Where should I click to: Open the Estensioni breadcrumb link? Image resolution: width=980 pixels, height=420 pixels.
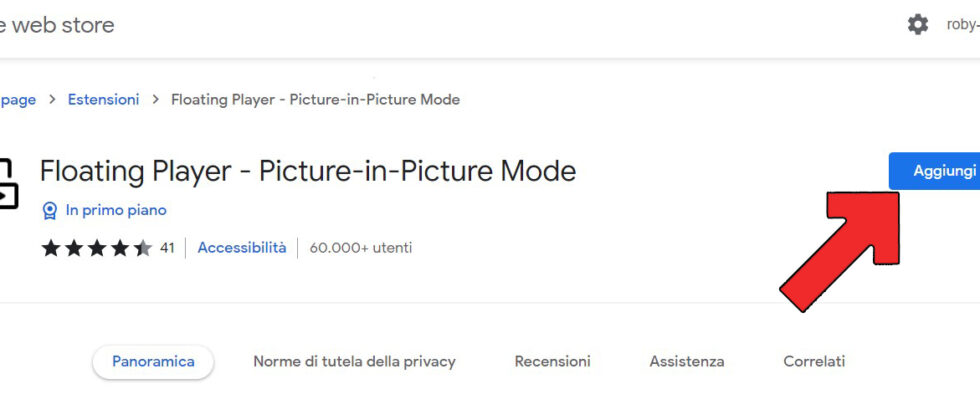(103, 100)
